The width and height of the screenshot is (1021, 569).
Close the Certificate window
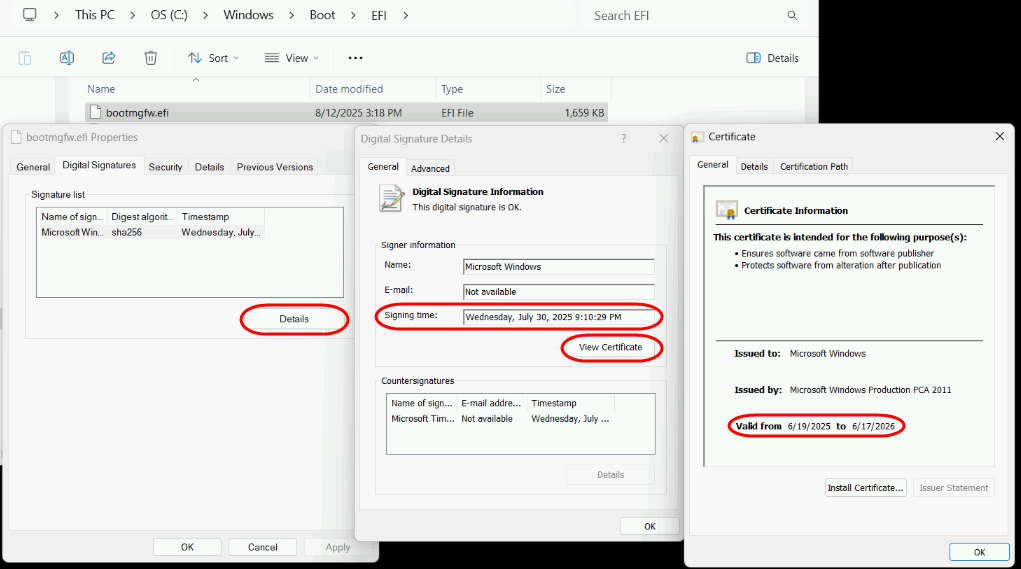pyautogui.click(x=1000, y=136)
